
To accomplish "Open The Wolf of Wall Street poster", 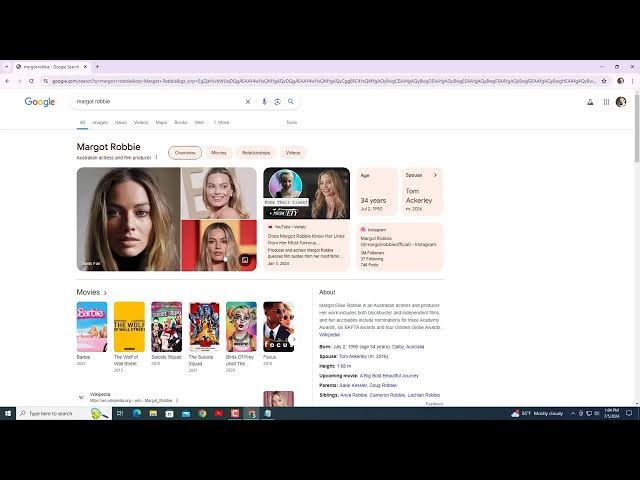I will point(129,327).
